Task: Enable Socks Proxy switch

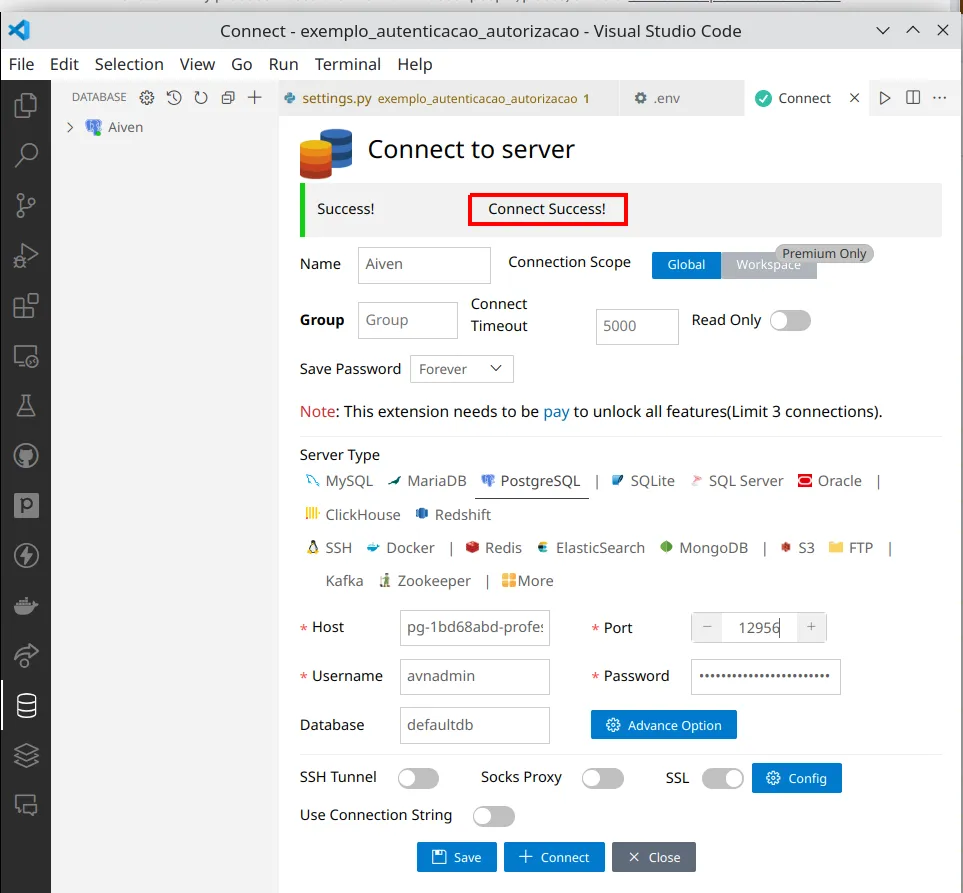Action: (x=602, y=778)
